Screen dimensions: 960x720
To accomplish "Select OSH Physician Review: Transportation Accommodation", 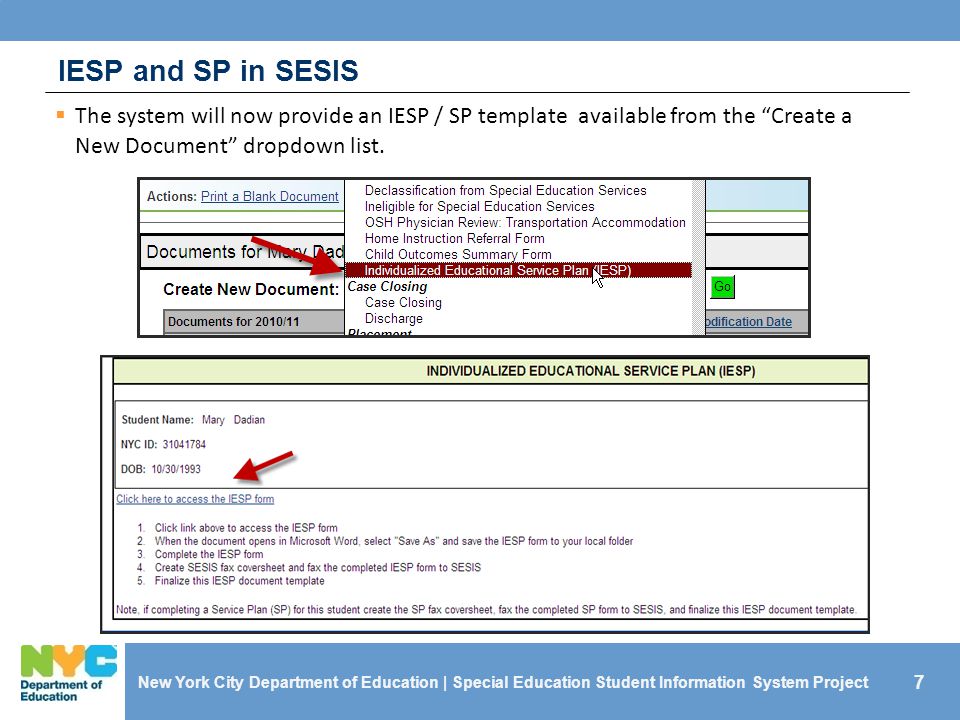I will point(525,222).
